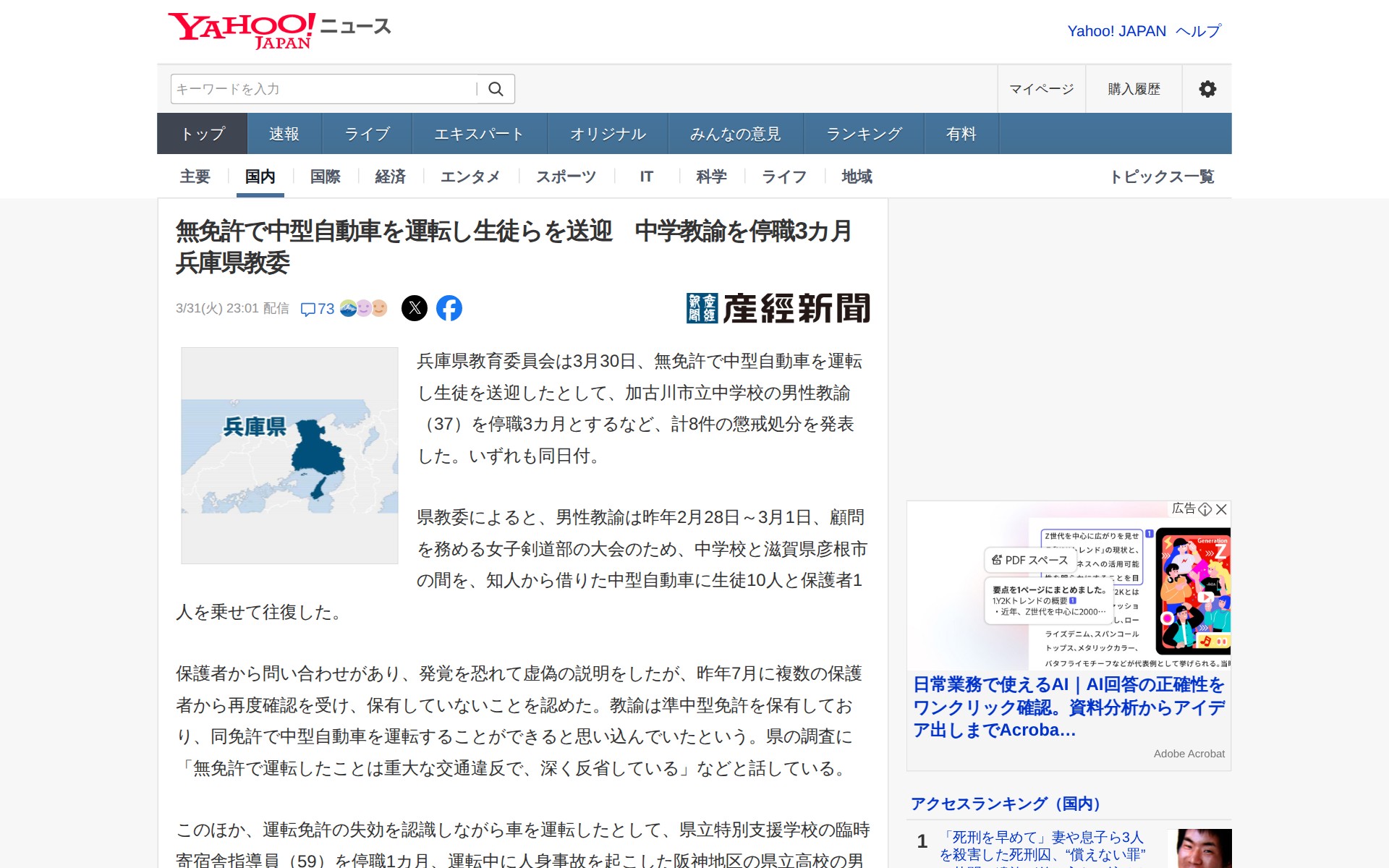Click the Hyogo prefecture map thumbnail
The width and height of the screenshot is (1389, 868).
point(289,456)
